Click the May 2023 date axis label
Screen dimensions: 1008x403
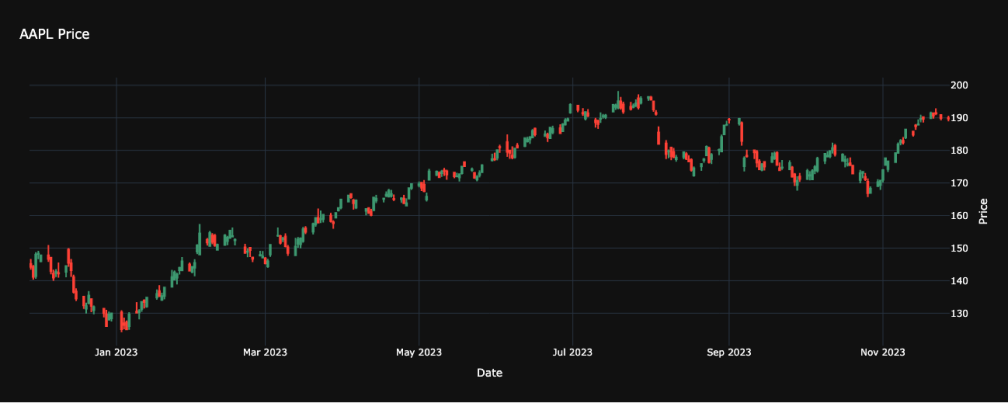pos(419,352)
